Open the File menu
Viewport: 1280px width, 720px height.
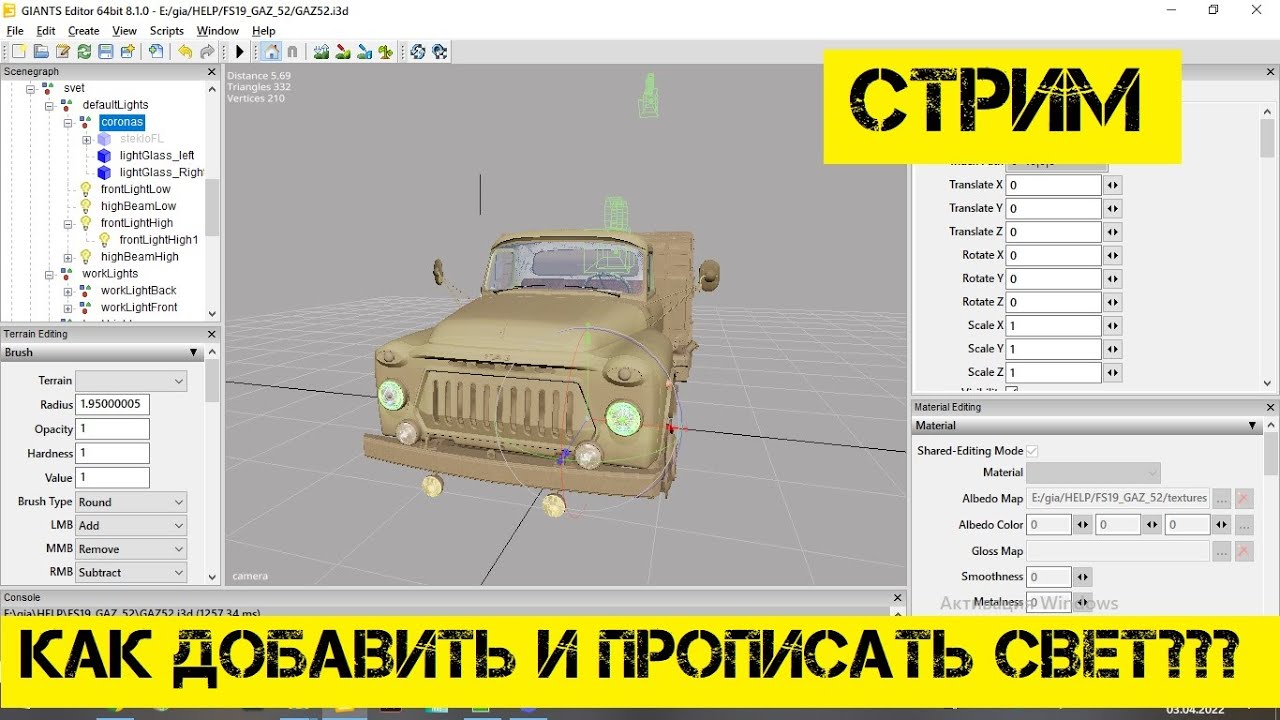15,31
